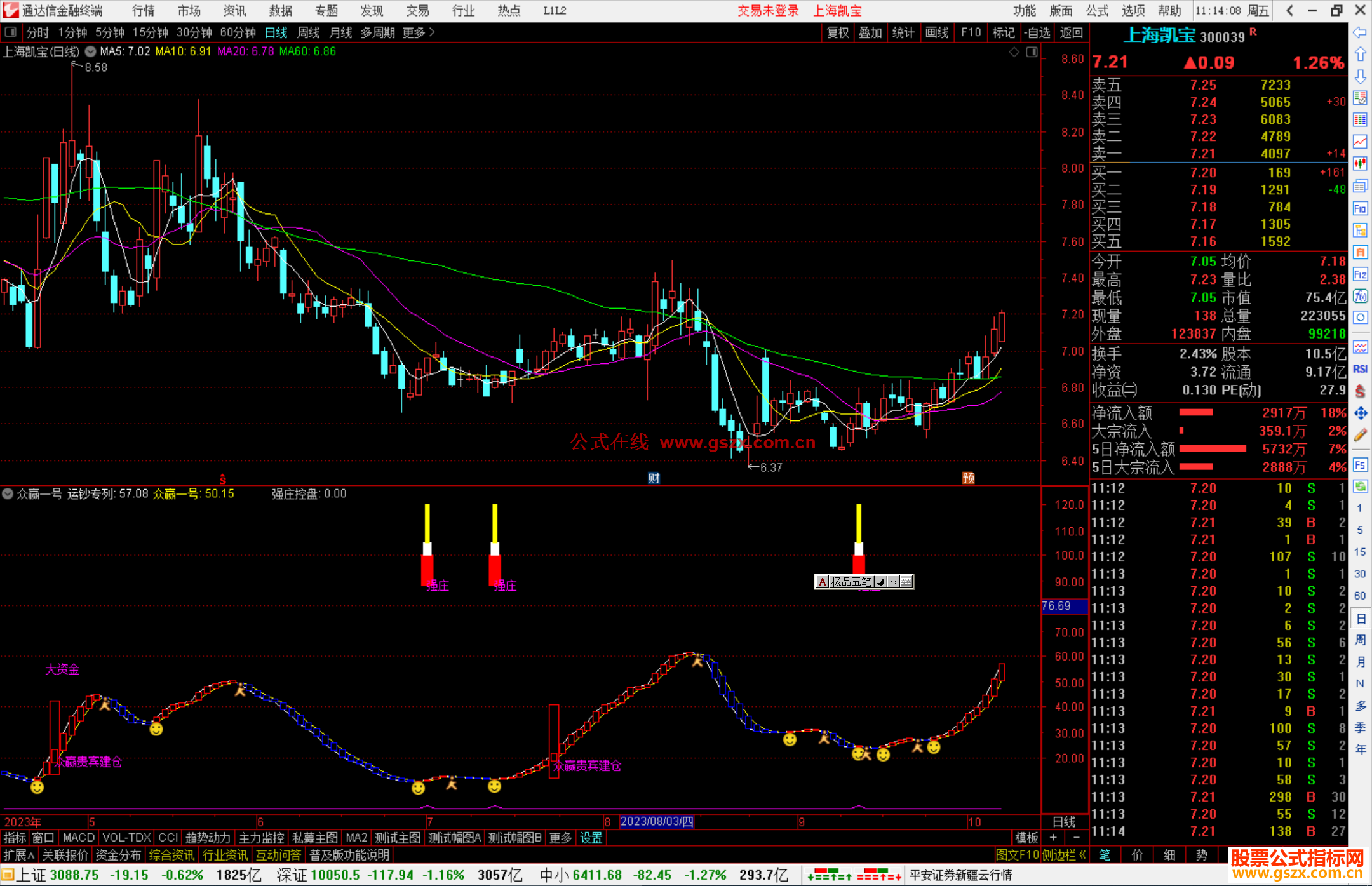The width and height of the screenshot is (1372, 886).
Task: Click the f(x) formula sidebar icon
Action: [1360, 296]
